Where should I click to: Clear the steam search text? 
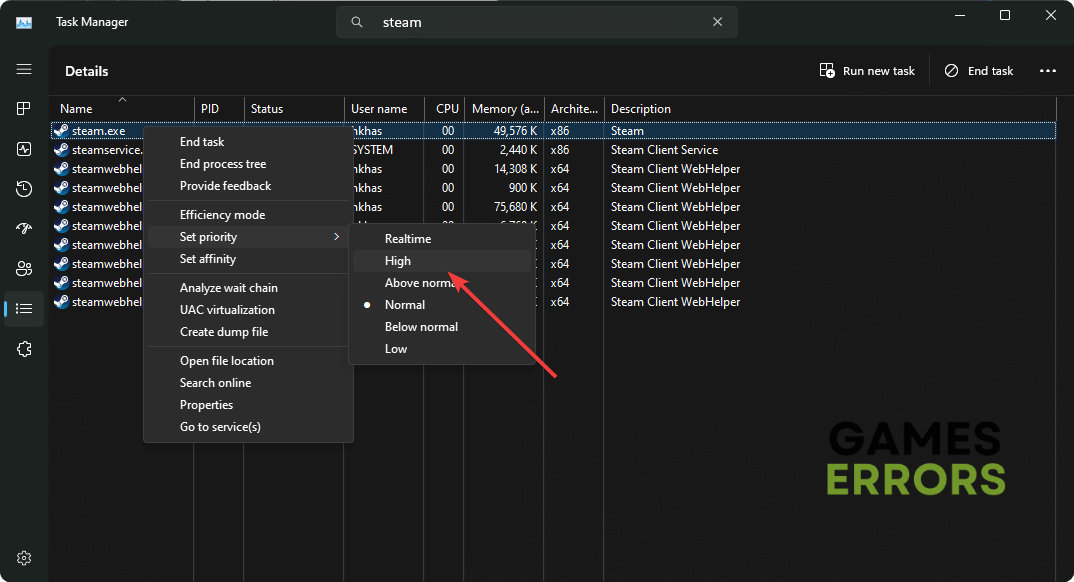(x=717, y=22)
